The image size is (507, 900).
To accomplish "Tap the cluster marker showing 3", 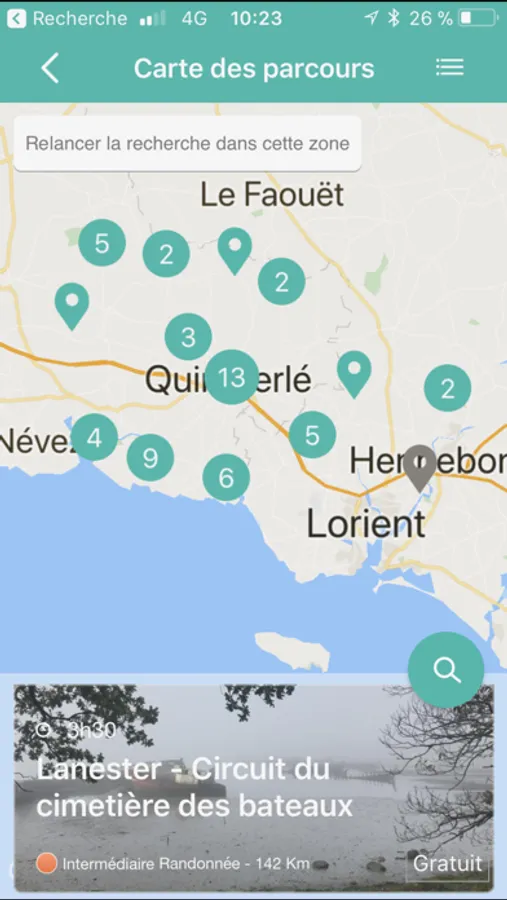I will [x=188, y=337].
